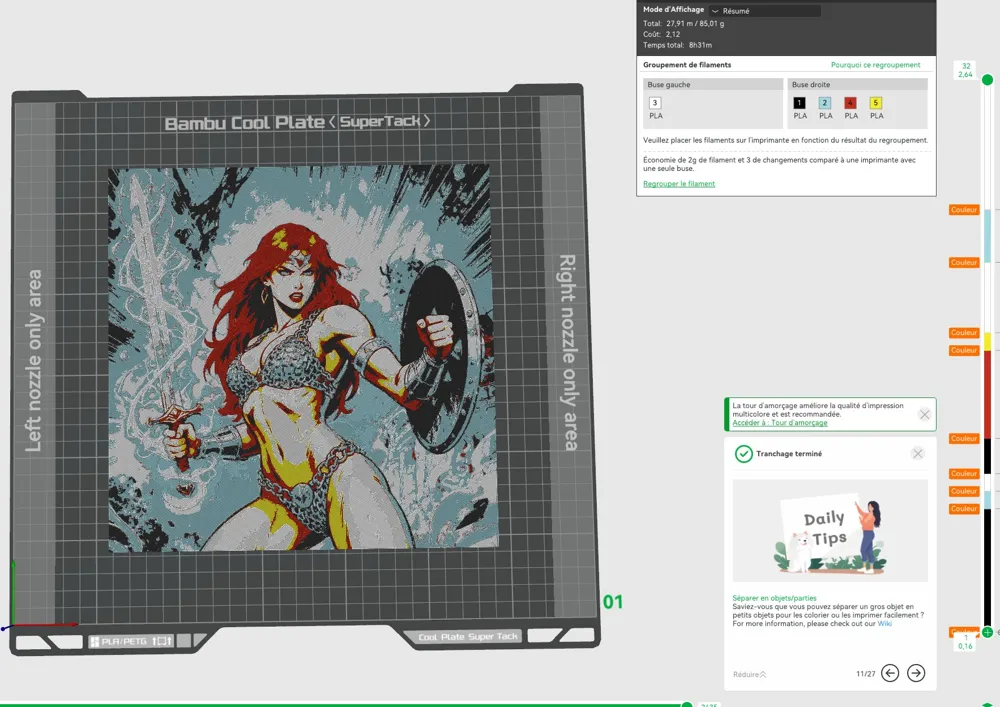This screenshot has width=1000, height=707.
Task: Click the 32 / 2,64 layer height label
Action: (966, 70)
